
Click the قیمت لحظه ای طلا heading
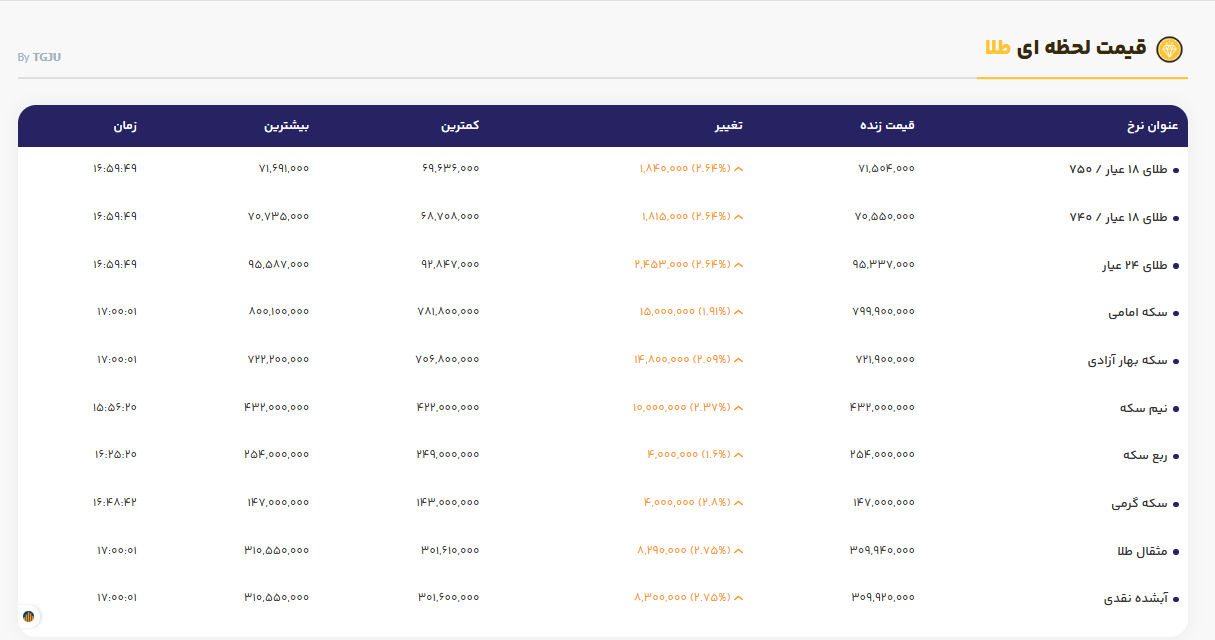click(1067, 48)
